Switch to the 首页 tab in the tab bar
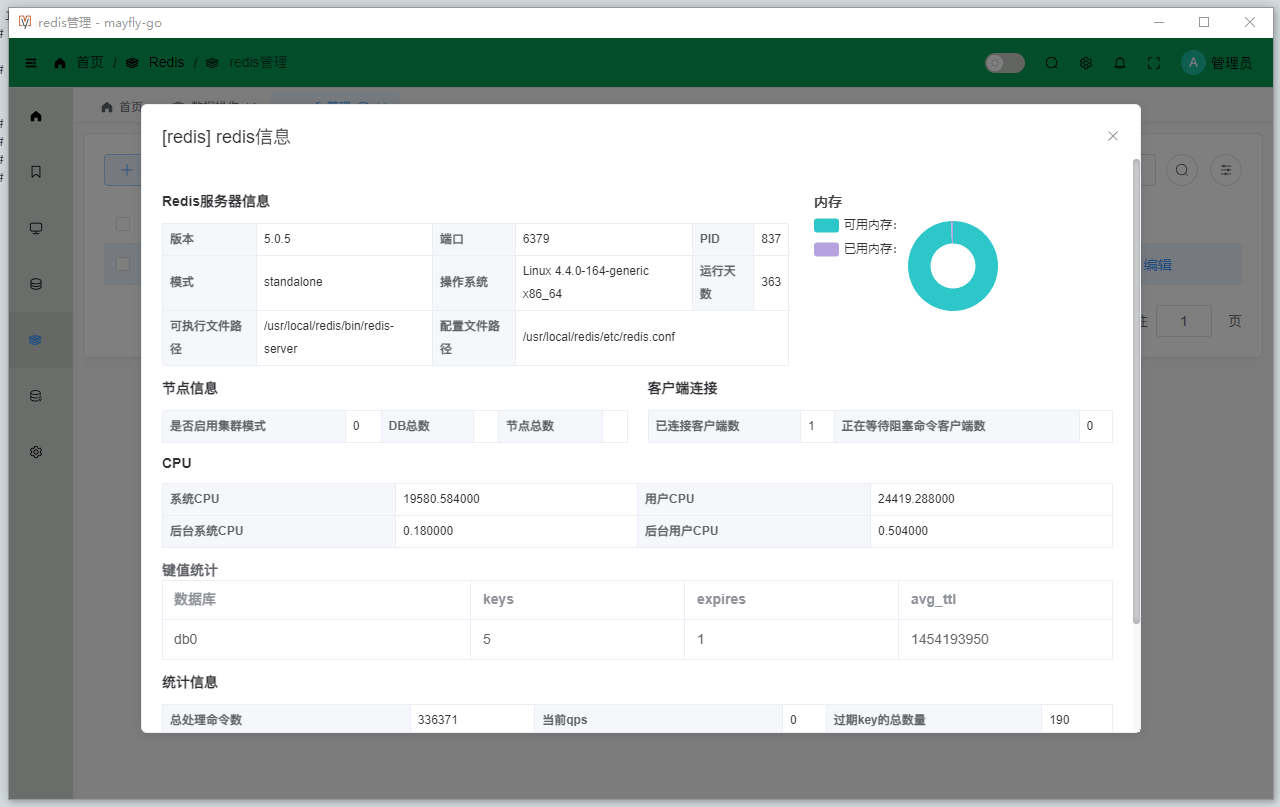The height and width of the screenshot is (807, 1280). coord(123,107)
